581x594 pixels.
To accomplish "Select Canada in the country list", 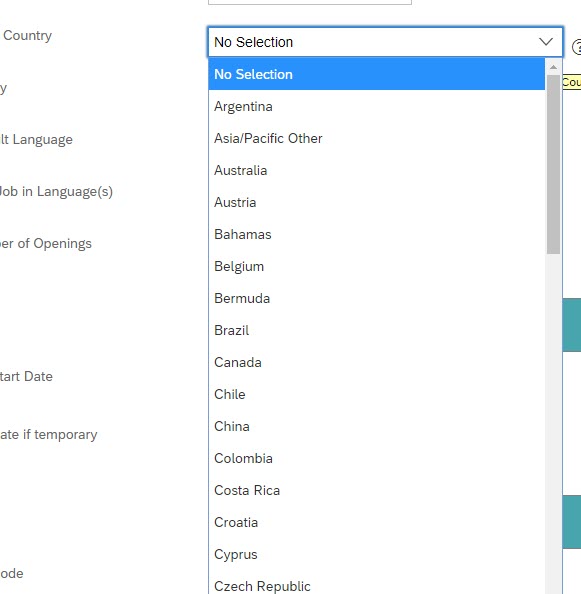I will [376, 363].
